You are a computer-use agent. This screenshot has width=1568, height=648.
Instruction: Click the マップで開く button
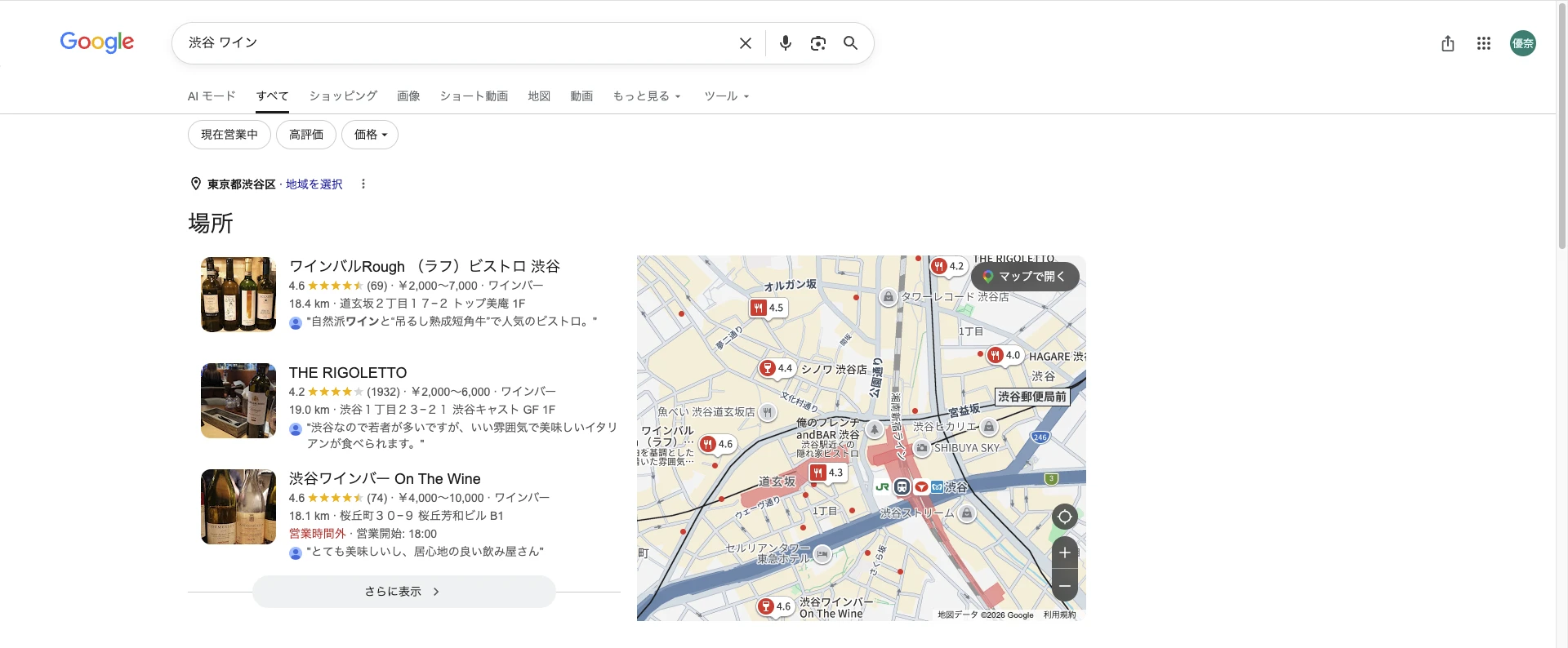point(1025,276)
